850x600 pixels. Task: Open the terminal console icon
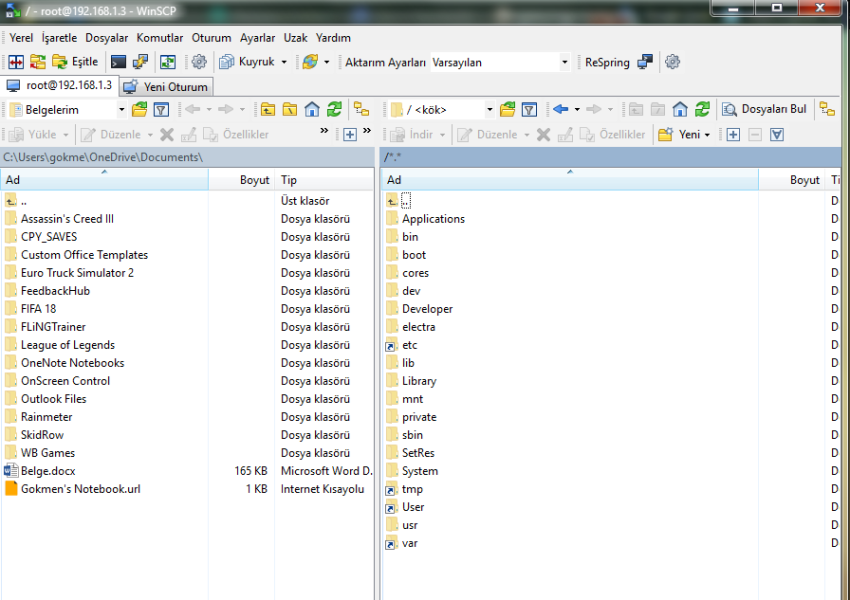pos(118,62)
